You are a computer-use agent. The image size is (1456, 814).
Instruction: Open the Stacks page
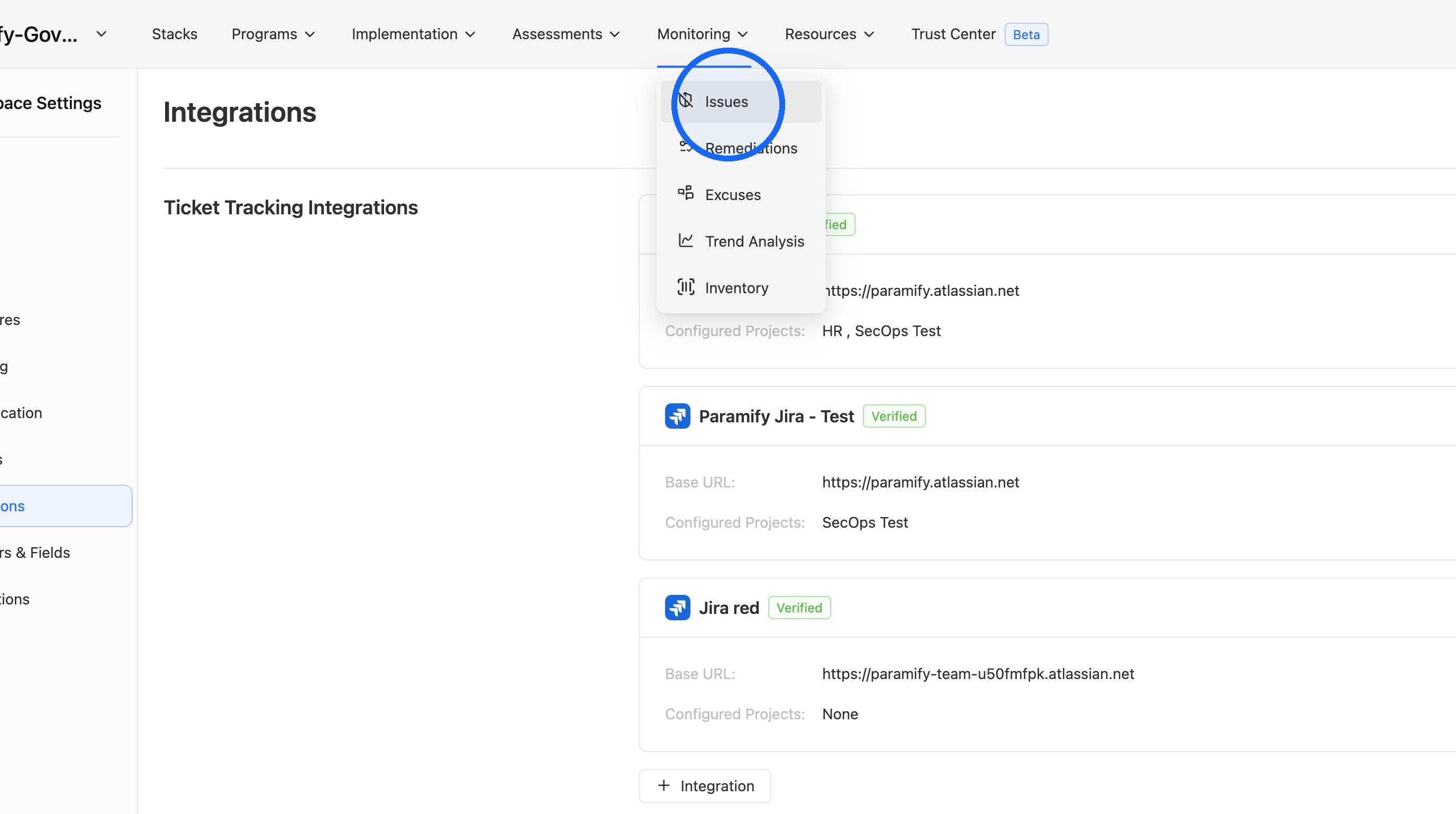click(174, 34)
